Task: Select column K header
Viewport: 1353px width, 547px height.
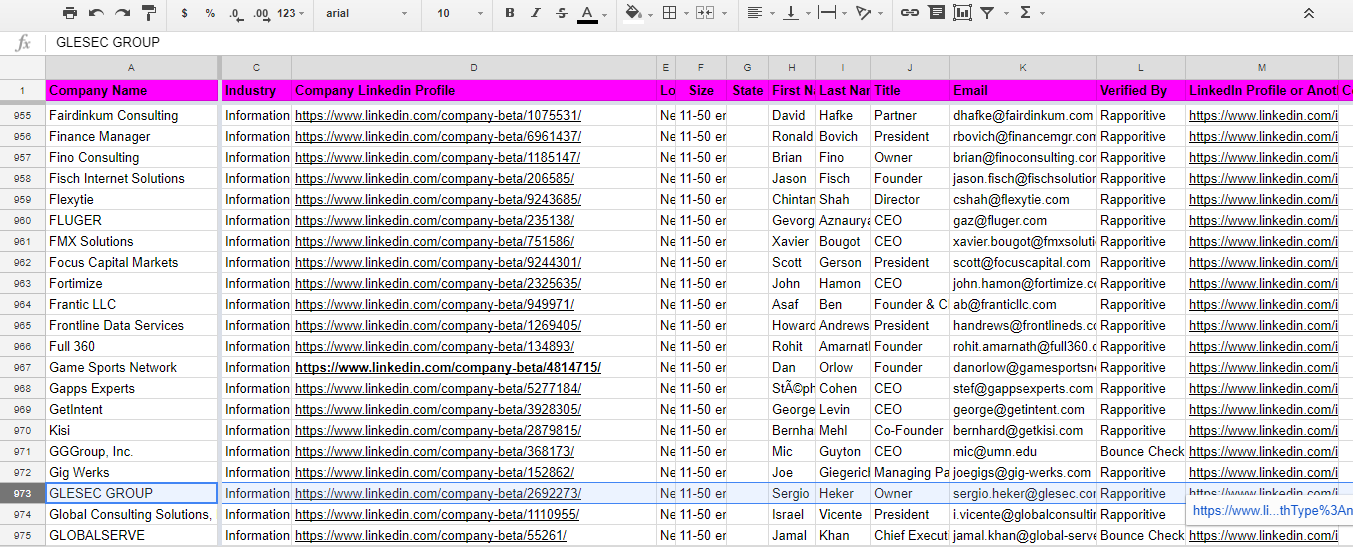Action: pyautogui.click(x=1023, y=67)
